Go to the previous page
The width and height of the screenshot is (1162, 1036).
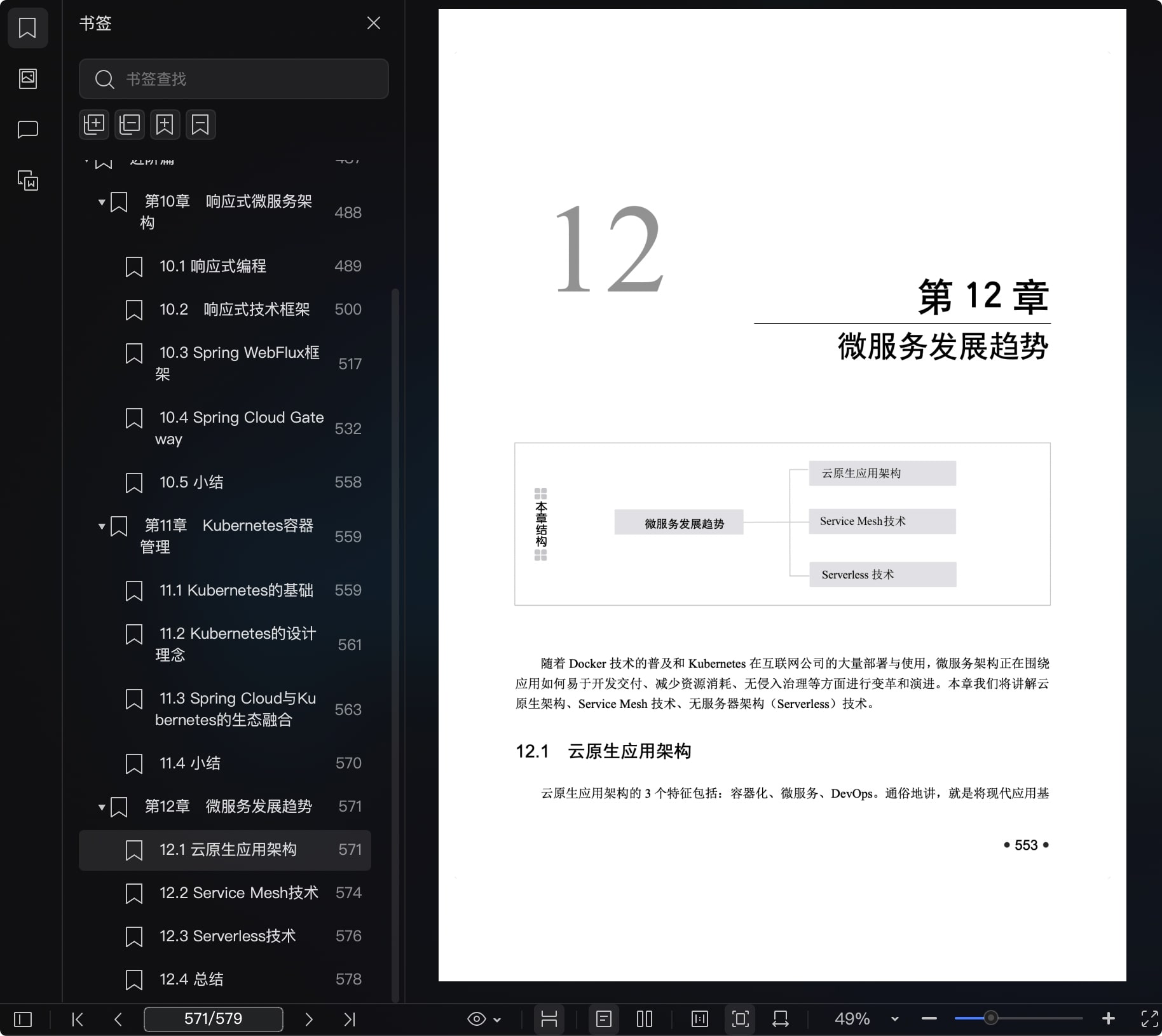(x=118, y=1019)
